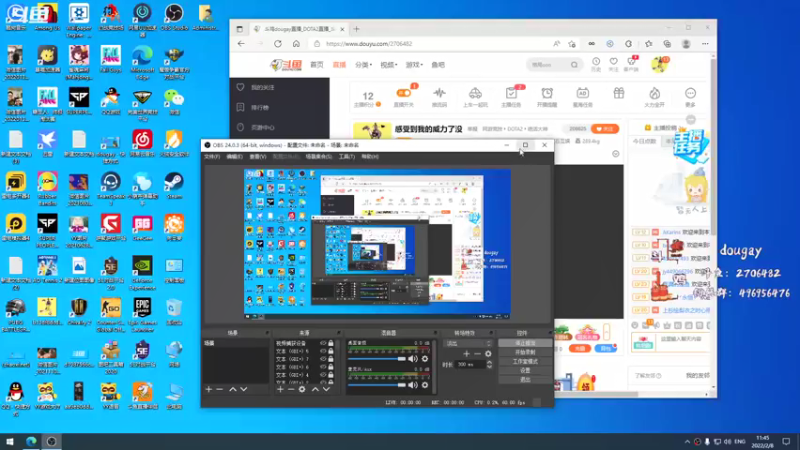Remove the selected source with the minus icon
The image size is (800, 450).
(x=291, y=389)
